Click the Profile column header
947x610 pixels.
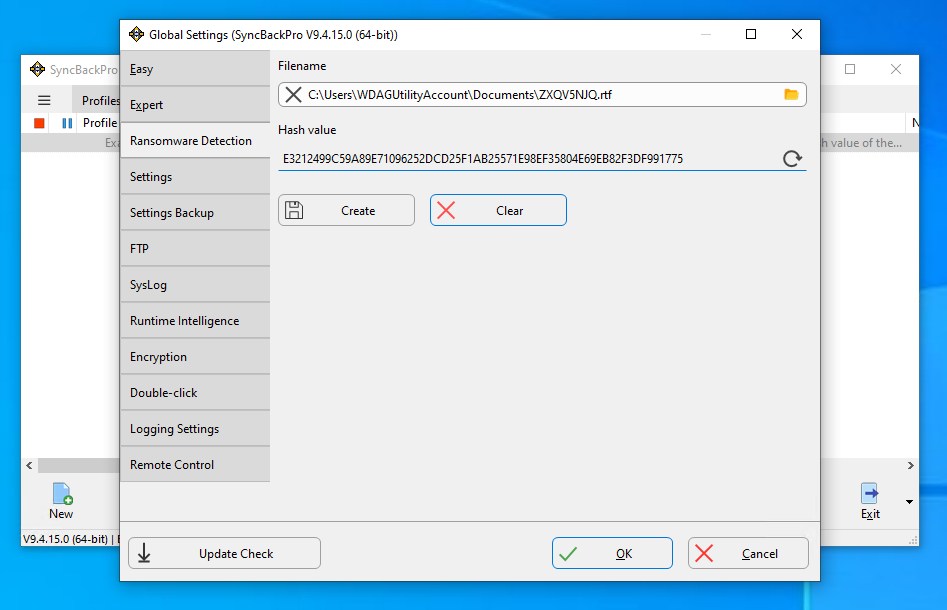coord(100,123)
